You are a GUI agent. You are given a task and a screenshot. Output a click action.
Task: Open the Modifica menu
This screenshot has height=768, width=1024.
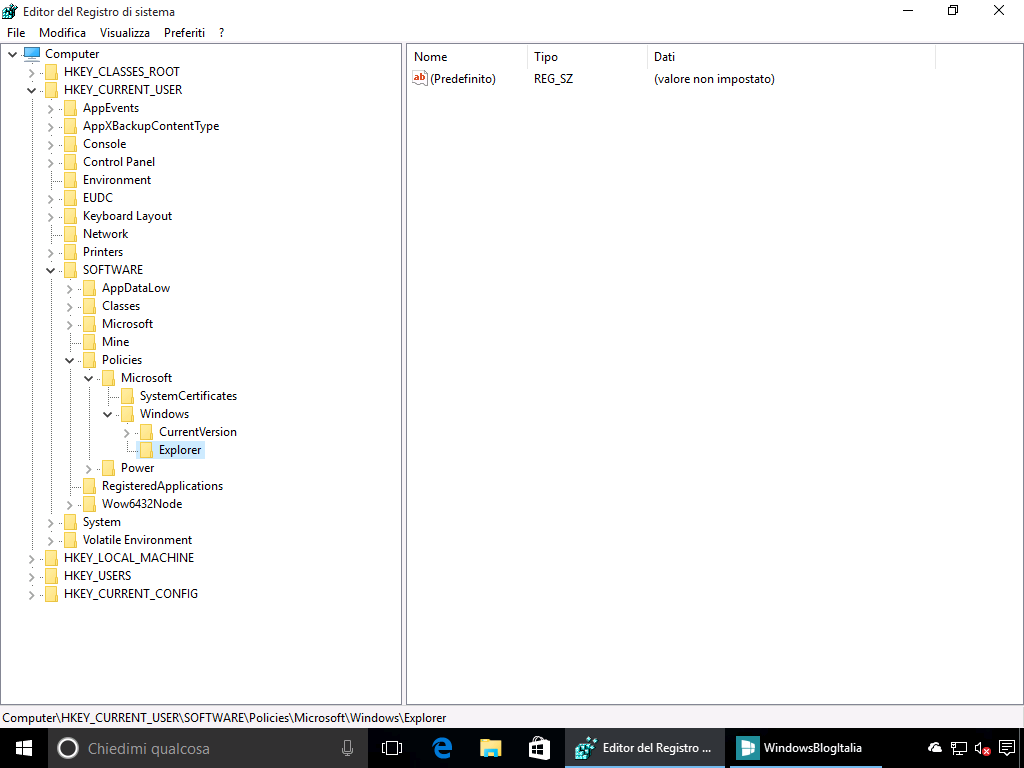(62, 33)
